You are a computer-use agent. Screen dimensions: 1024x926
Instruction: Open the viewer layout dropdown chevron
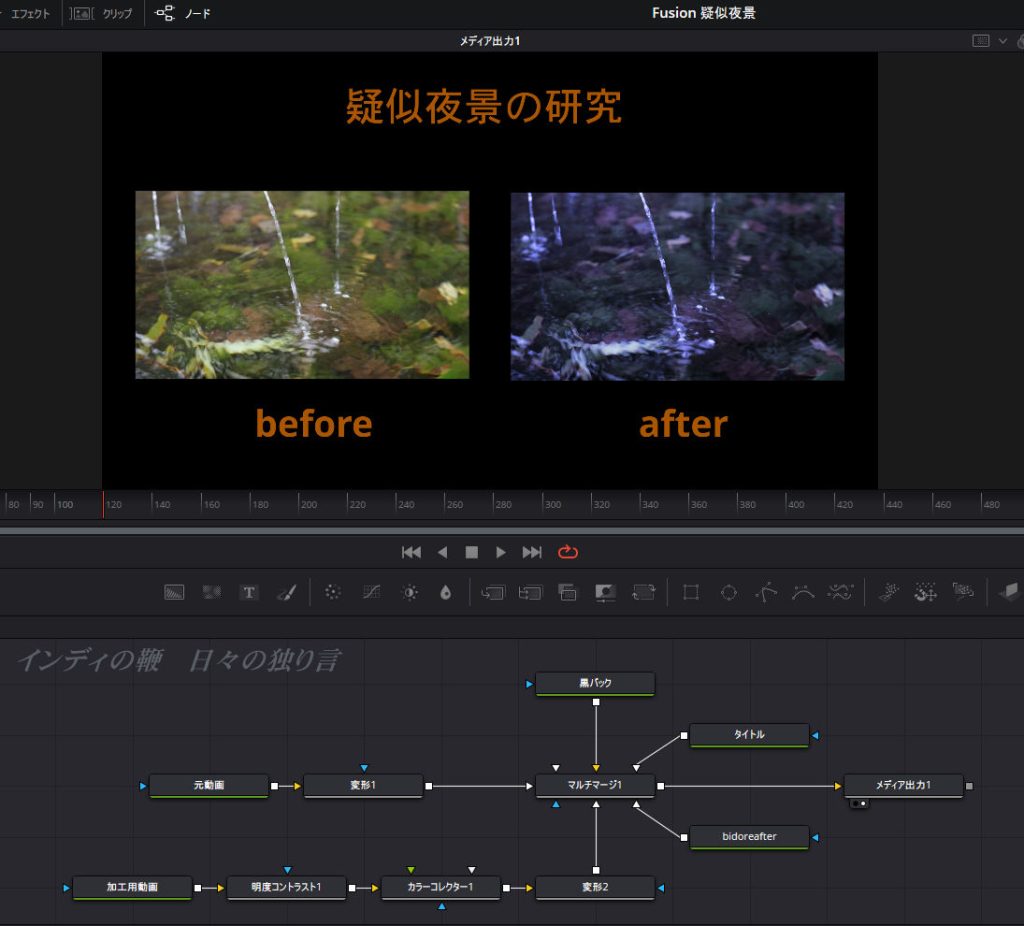click(1003, 41)
